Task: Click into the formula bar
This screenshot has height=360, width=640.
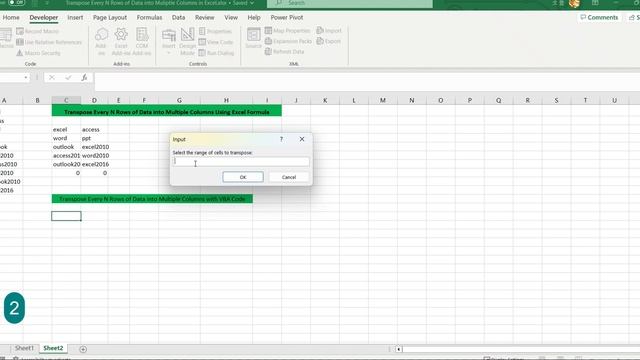Action: pyautogui.click(x=367, y=82)
